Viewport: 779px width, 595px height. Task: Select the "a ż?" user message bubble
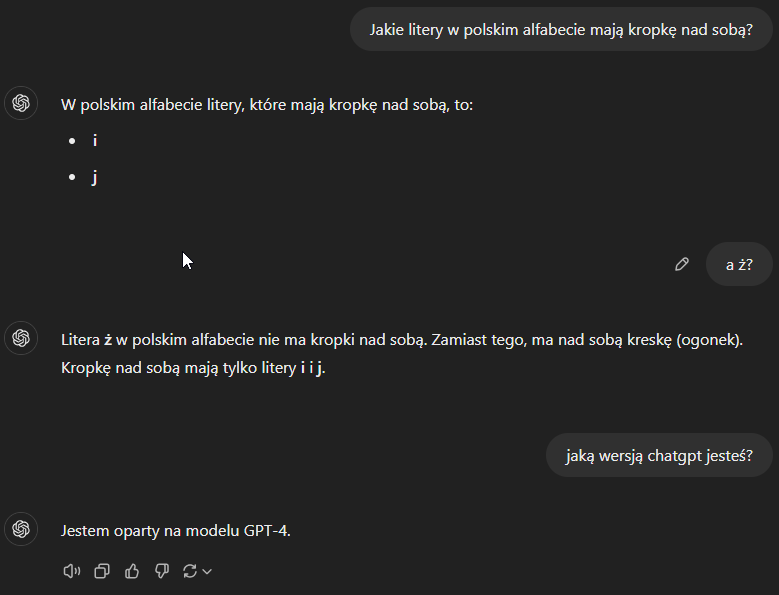739,264
